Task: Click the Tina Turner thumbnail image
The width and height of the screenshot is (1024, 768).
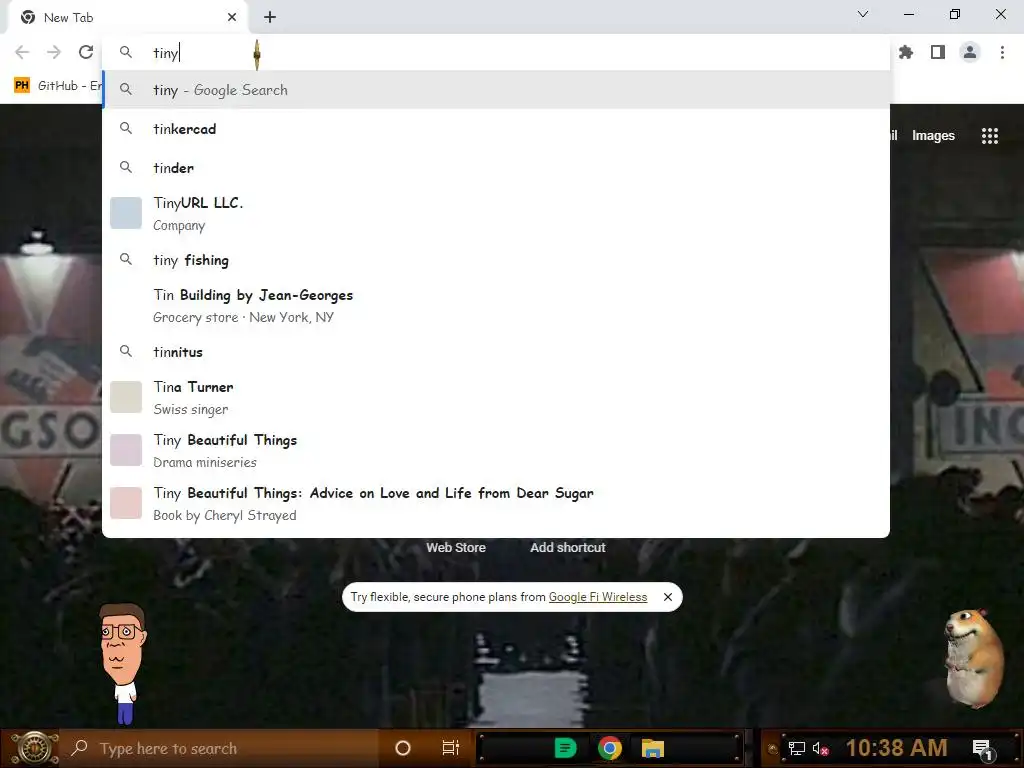Action: (126, 397)
